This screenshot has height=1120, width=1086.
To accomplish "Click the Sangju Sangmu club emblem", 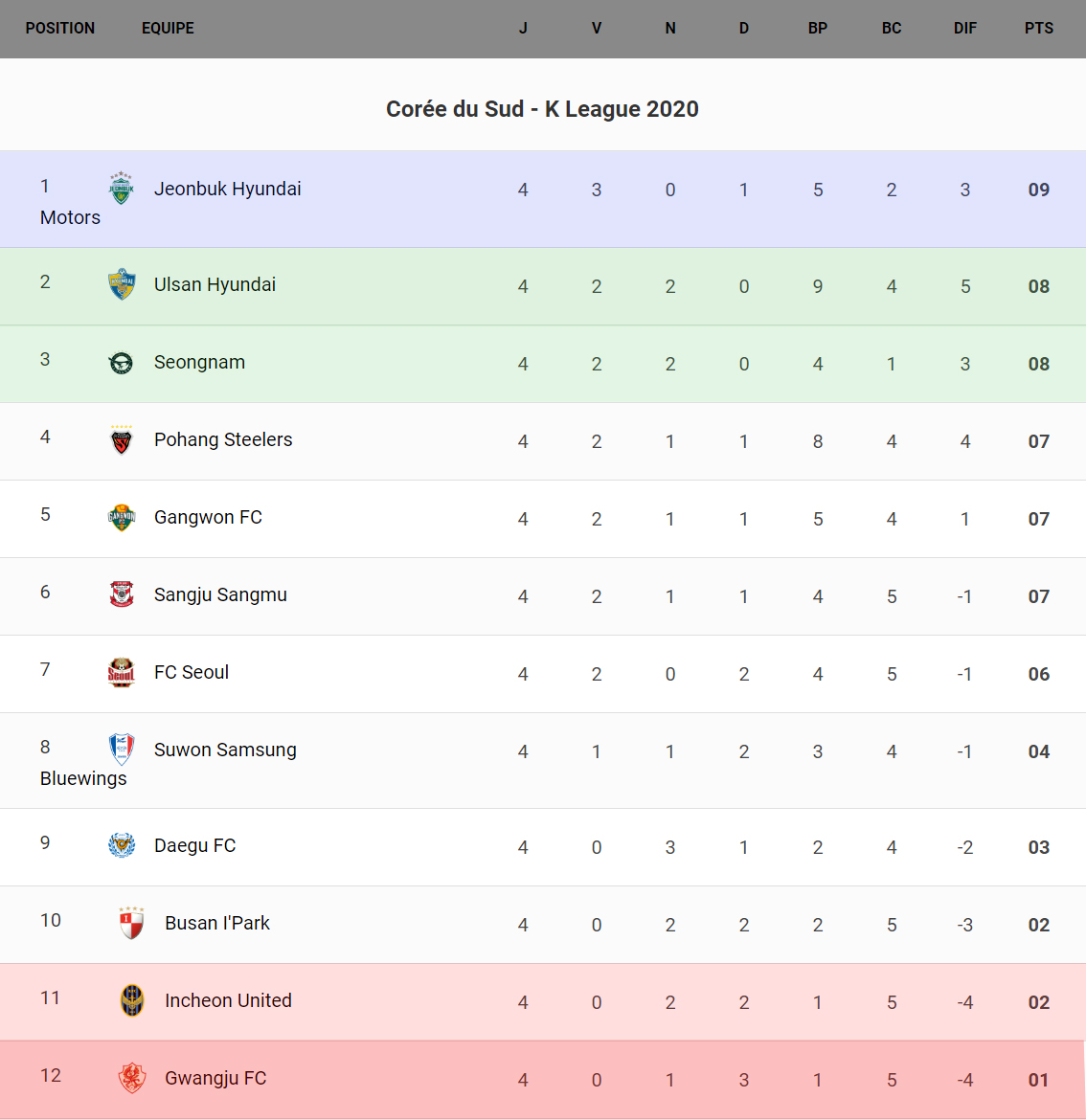I will click(x=121, y=594).
